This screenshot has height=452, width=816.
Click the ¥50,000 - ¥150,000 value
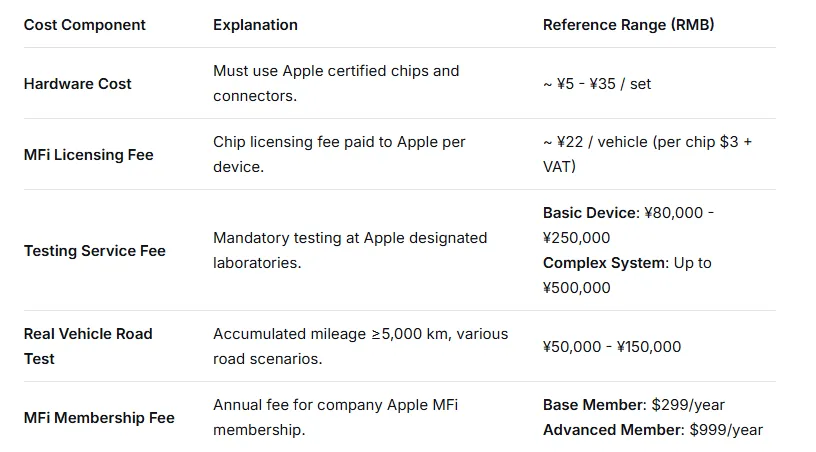pyautogui.click(x=611, y=347)
